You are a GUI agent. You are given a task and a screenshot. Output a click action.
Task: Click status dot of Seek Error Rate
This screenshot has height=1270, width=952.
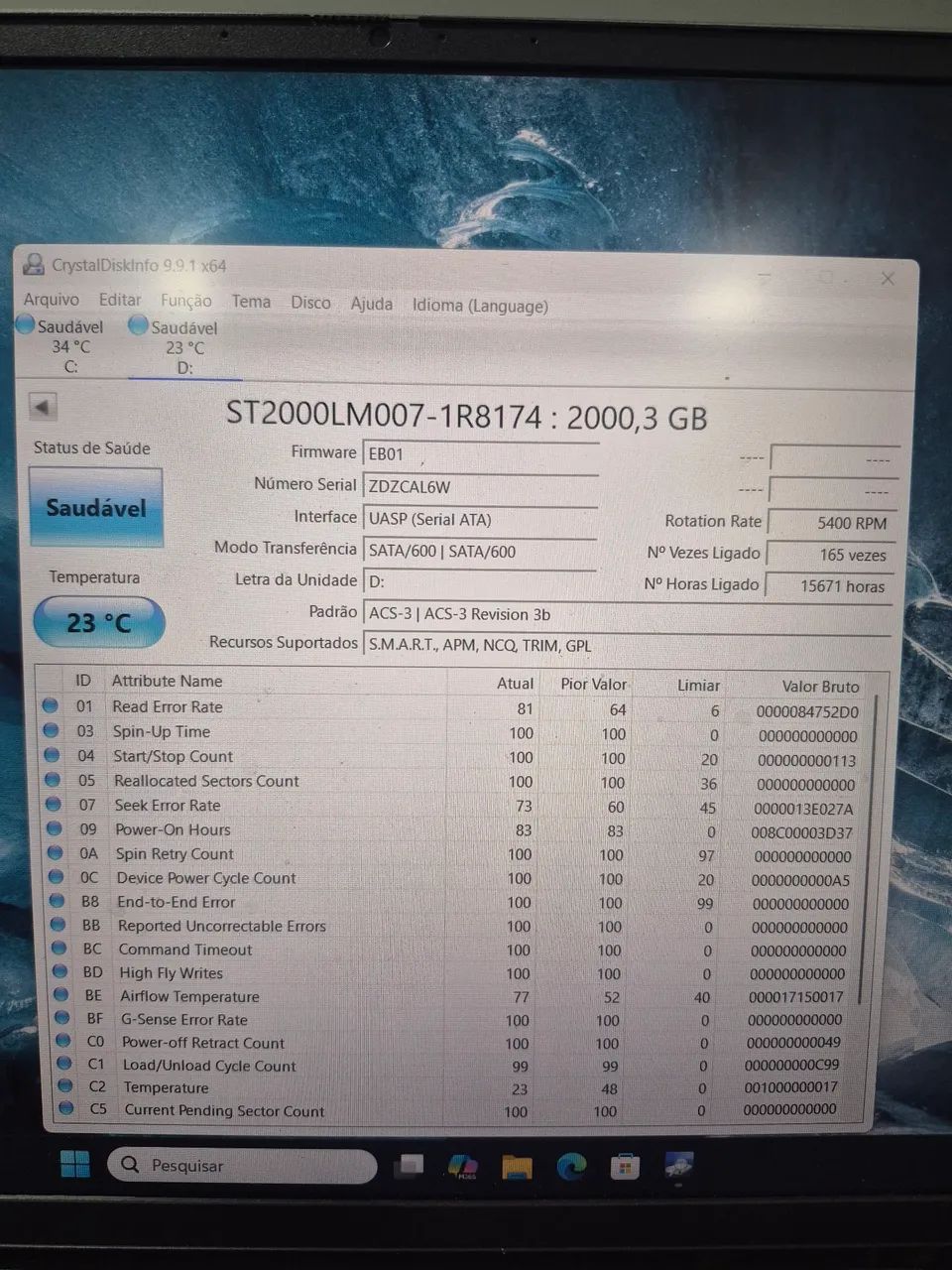pos(54,806)
